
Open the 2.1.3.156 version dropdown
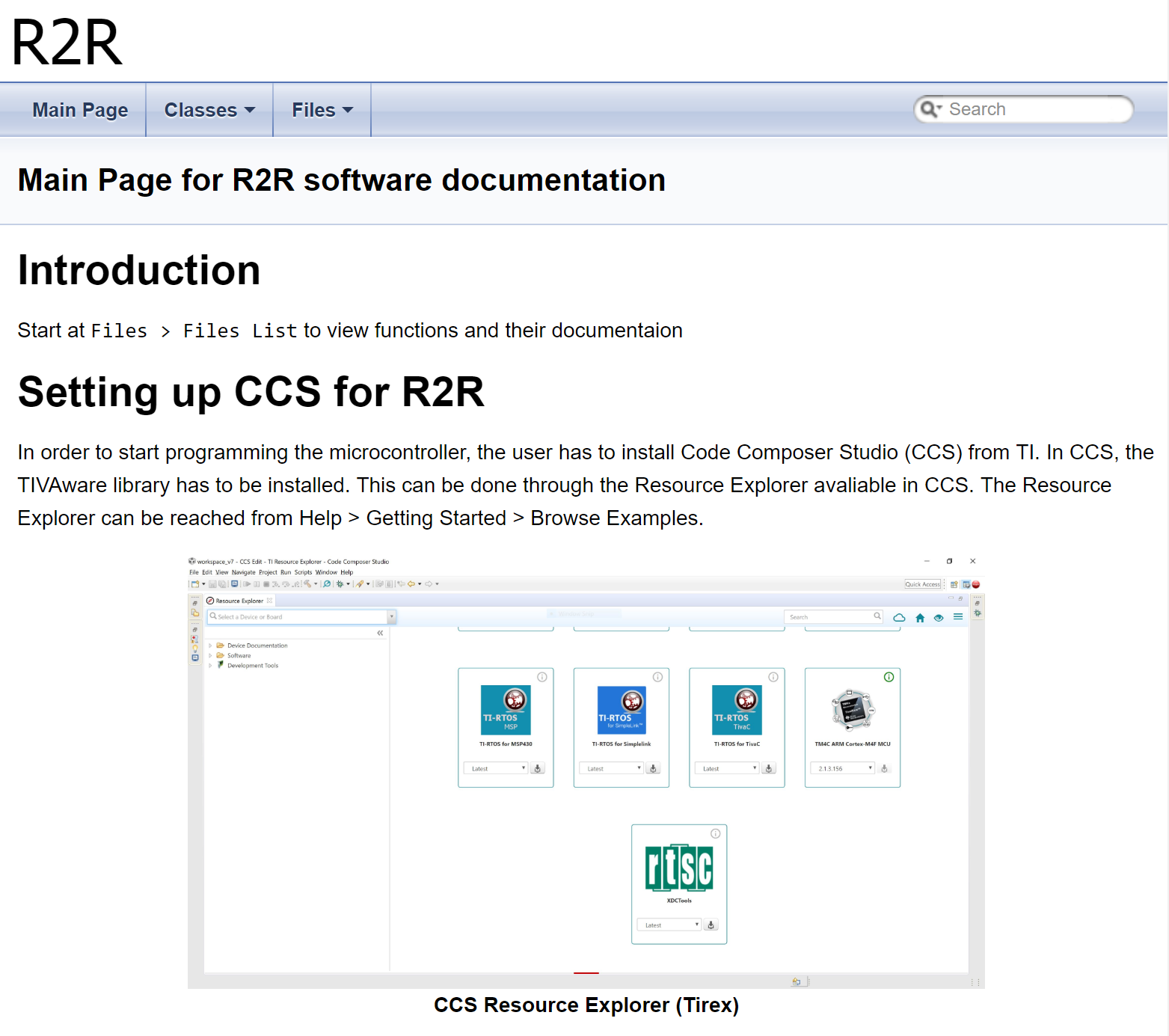pyautogui.click(x=870, y=767)
